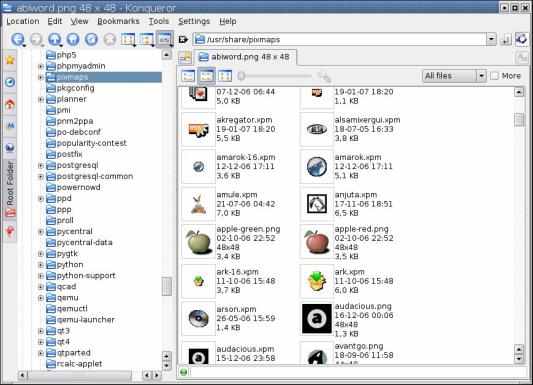Expand the phpmyadmin folder tree node
This screenshot has width=533, height=385.
pos(40,66)
